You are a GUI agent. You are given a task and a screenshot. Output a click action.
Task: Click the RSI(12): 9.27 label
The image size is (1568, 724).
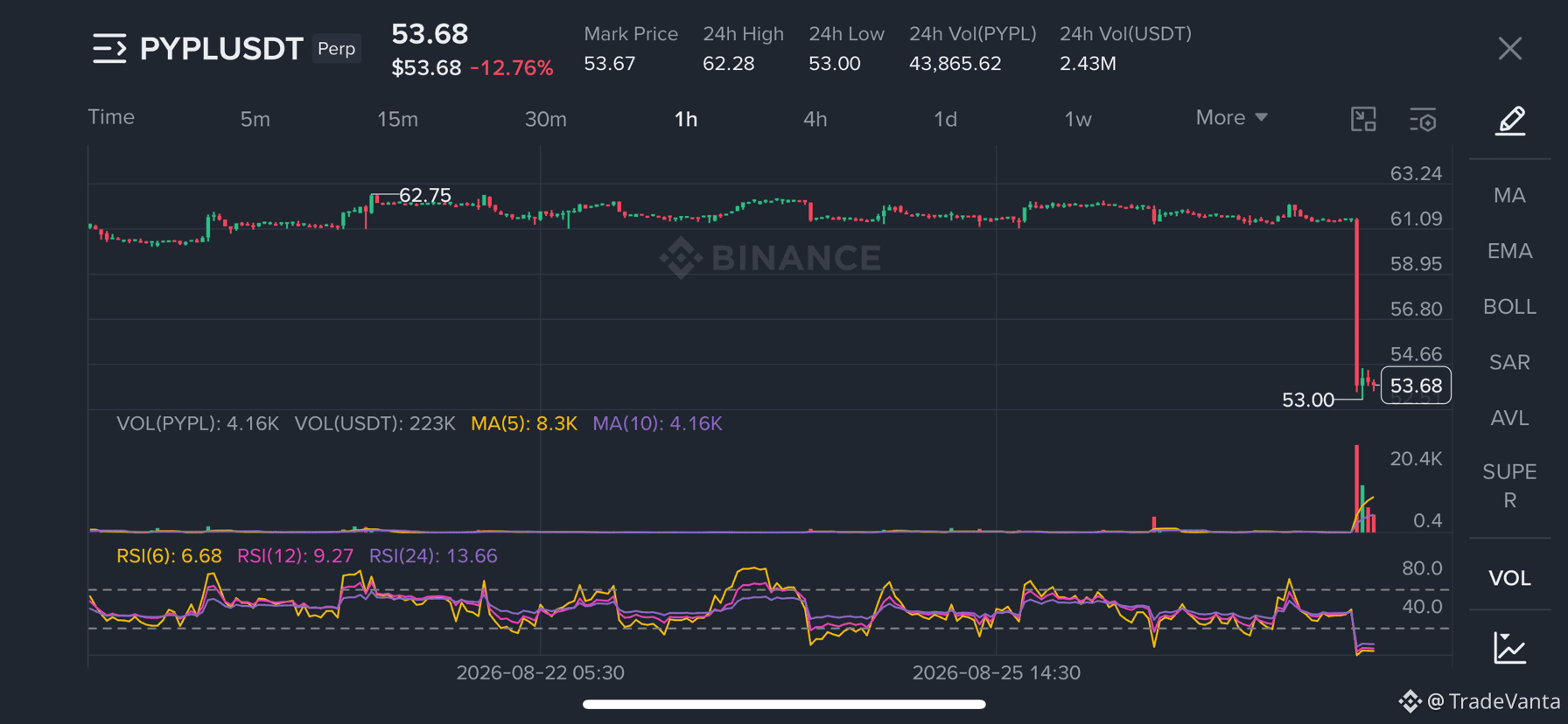[x=296, y=556]
